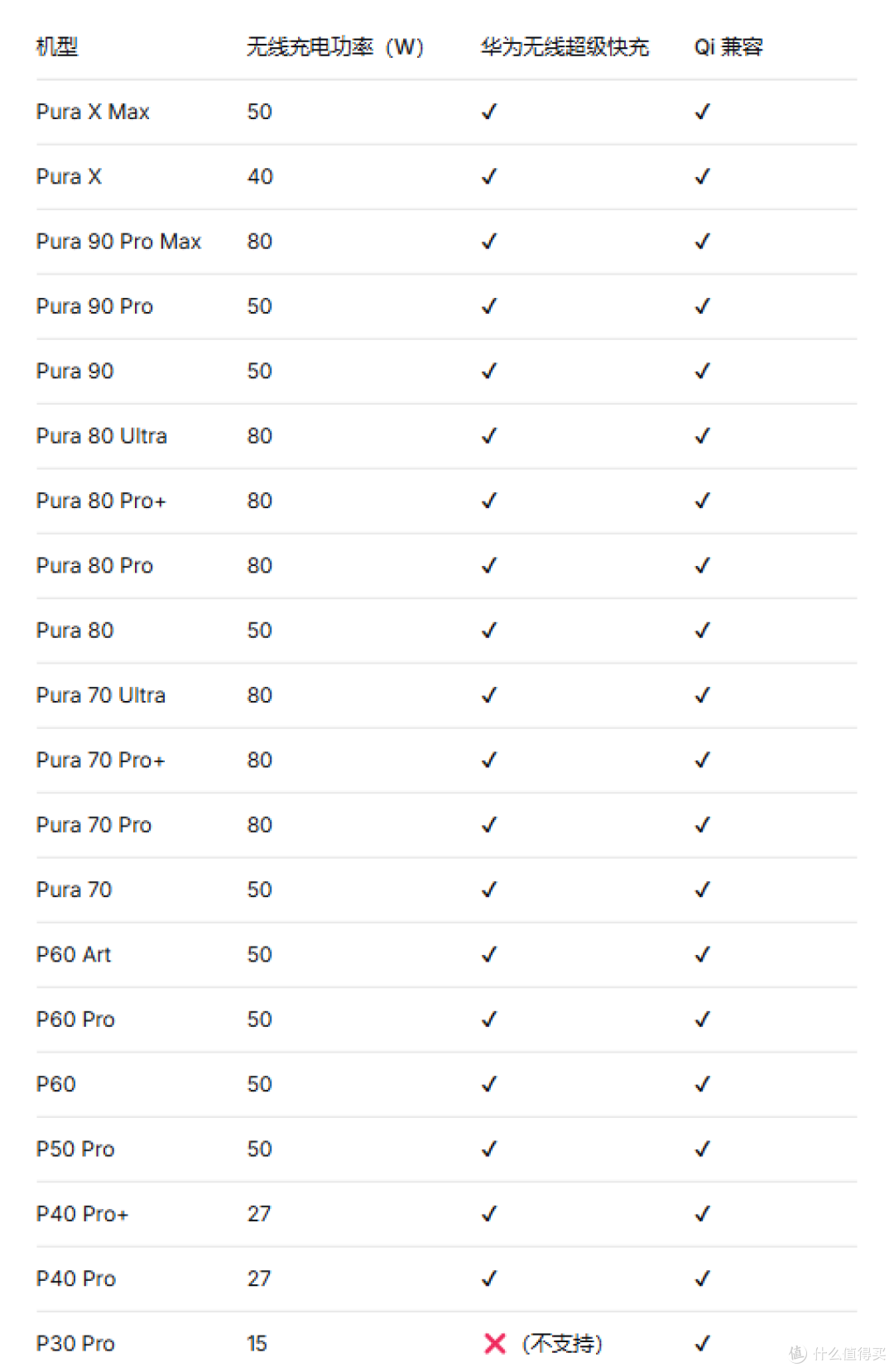Click the 华为无线超级快充 column header
This screenshot has height=1372, width=894.
pyautogui.click(x=565, y=46)
